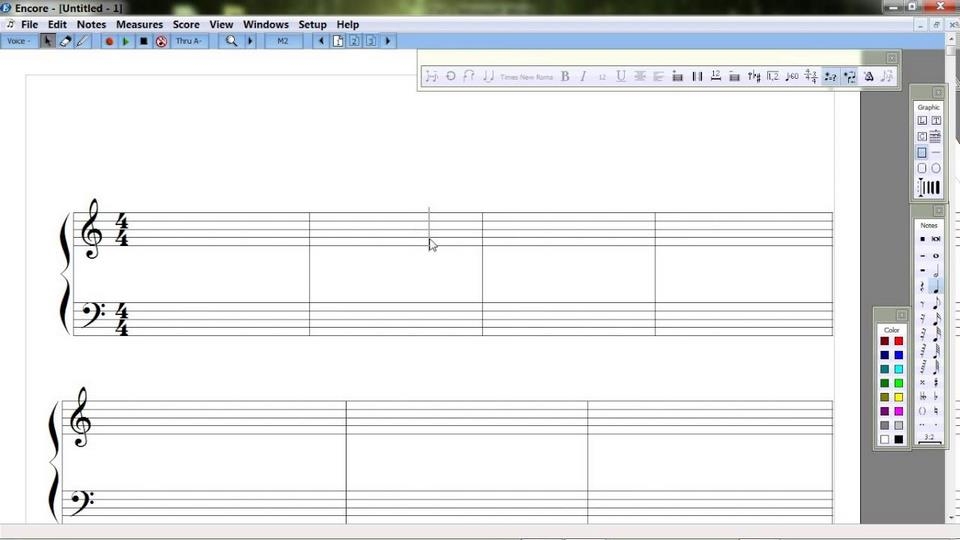
Task: Open the File menu
Action: click(29, 24)
